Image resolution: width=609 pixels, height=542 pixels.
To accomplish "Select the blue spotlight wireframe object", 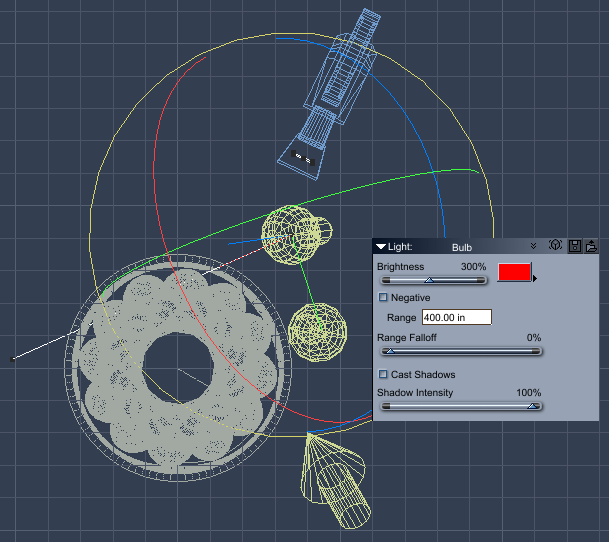I will click(x=331, y=93).
